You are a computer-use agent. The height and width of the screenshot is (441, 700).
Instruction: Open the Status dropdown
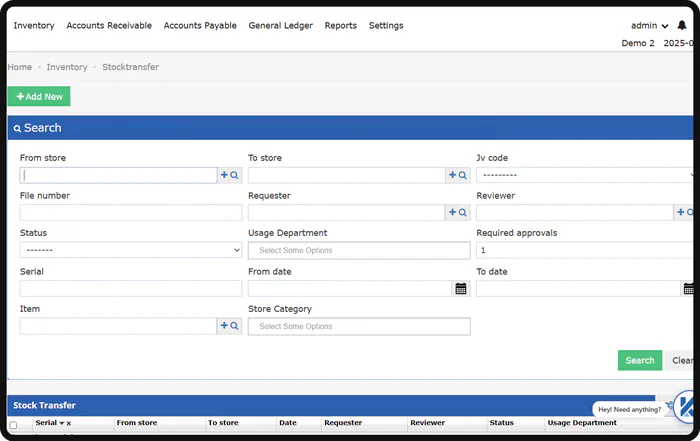click(x=131, y=250)
